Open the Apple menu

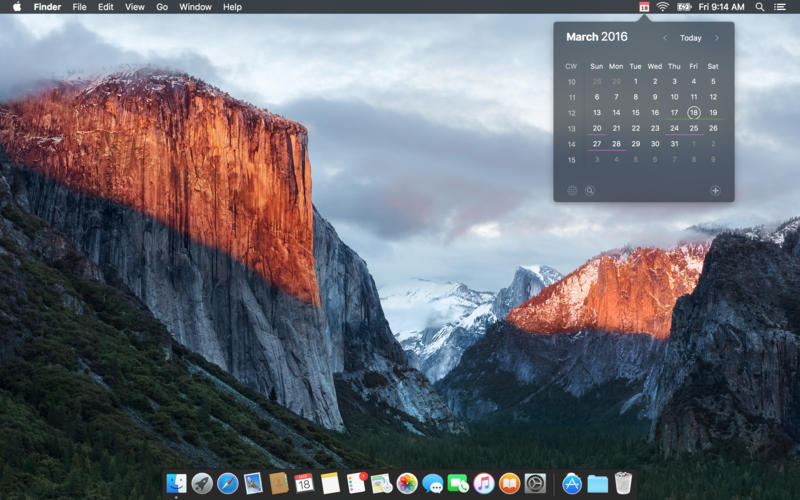[x=16, y=7]
